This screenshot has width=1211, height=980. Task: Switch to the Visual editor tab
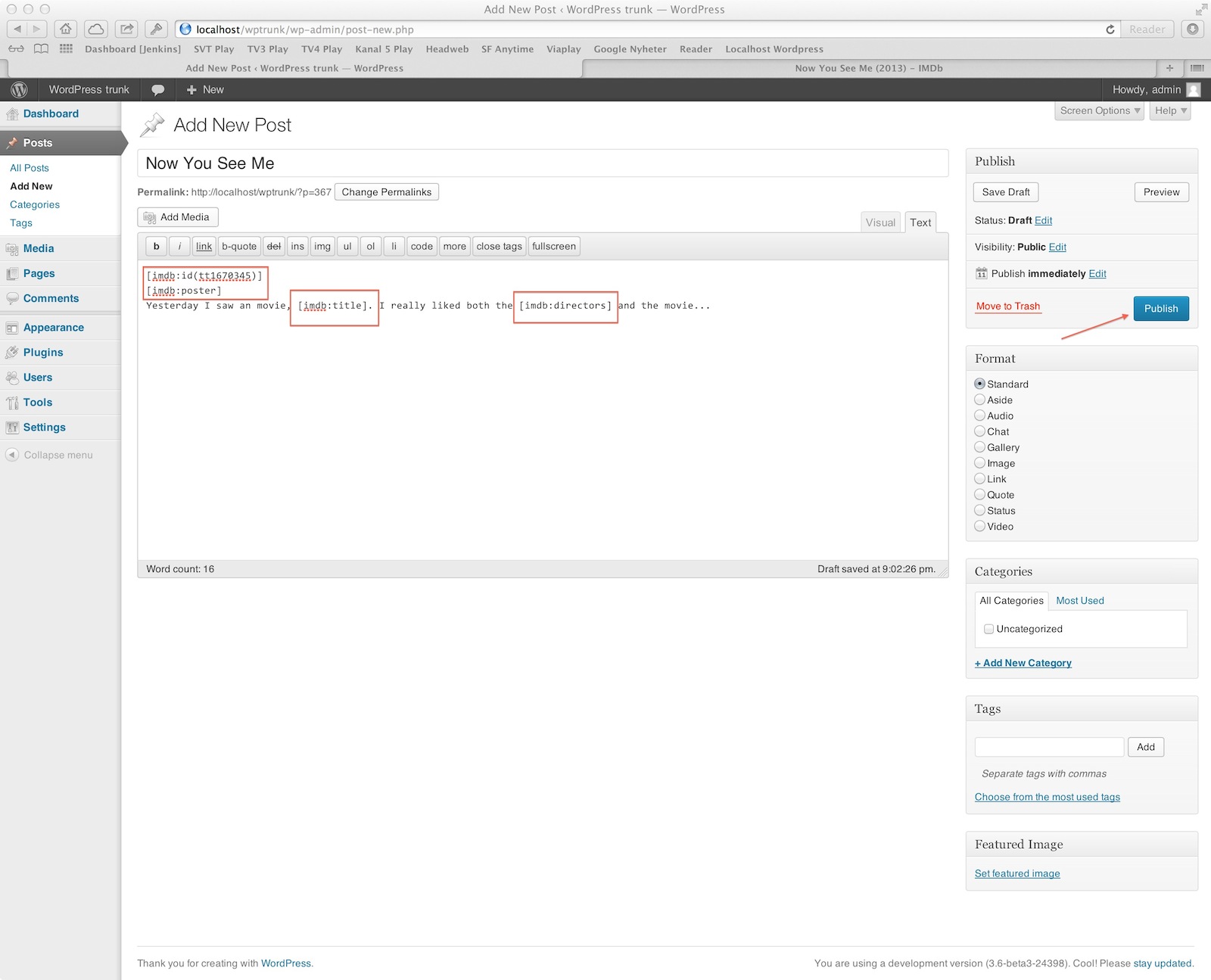[x=880, y=222]
